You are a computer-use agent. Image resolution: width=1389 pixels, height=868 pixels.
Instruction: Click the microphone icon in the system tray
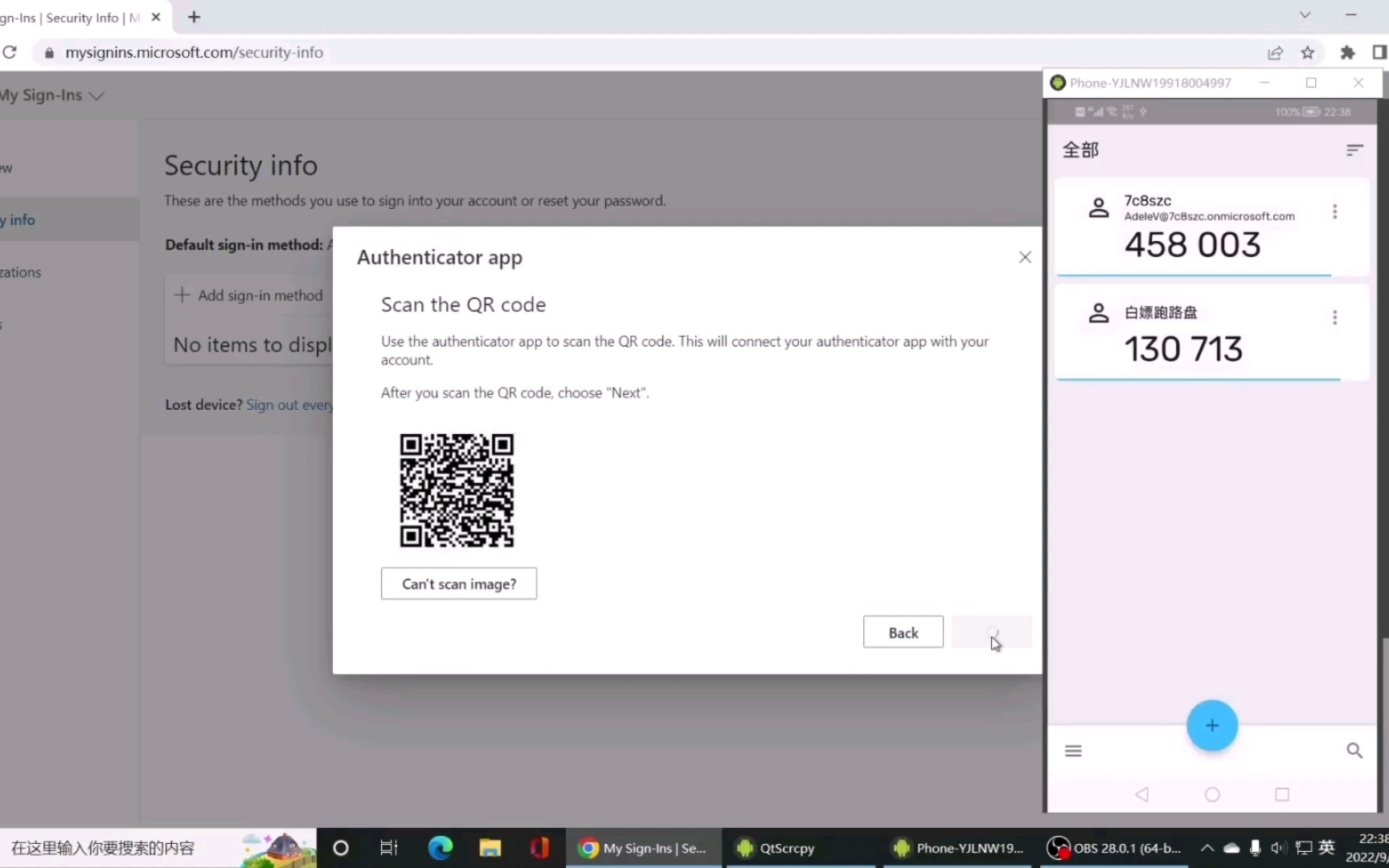coord(1256,848)
